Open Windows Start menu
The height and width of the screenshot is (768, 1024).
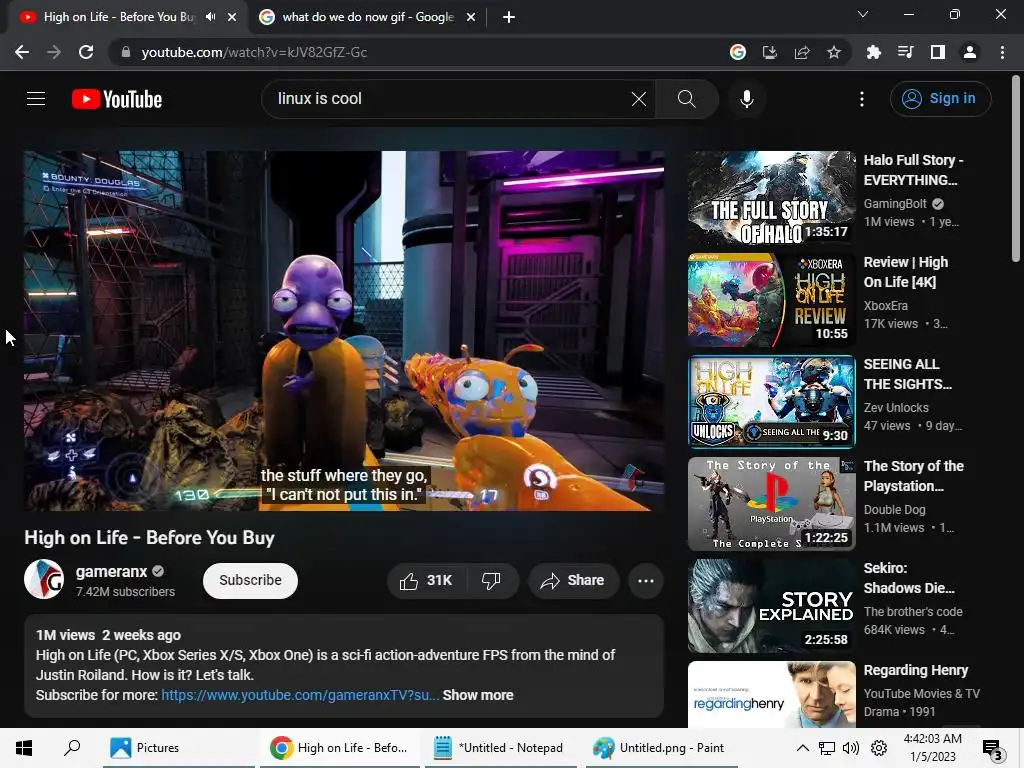[x=24, y=748]
